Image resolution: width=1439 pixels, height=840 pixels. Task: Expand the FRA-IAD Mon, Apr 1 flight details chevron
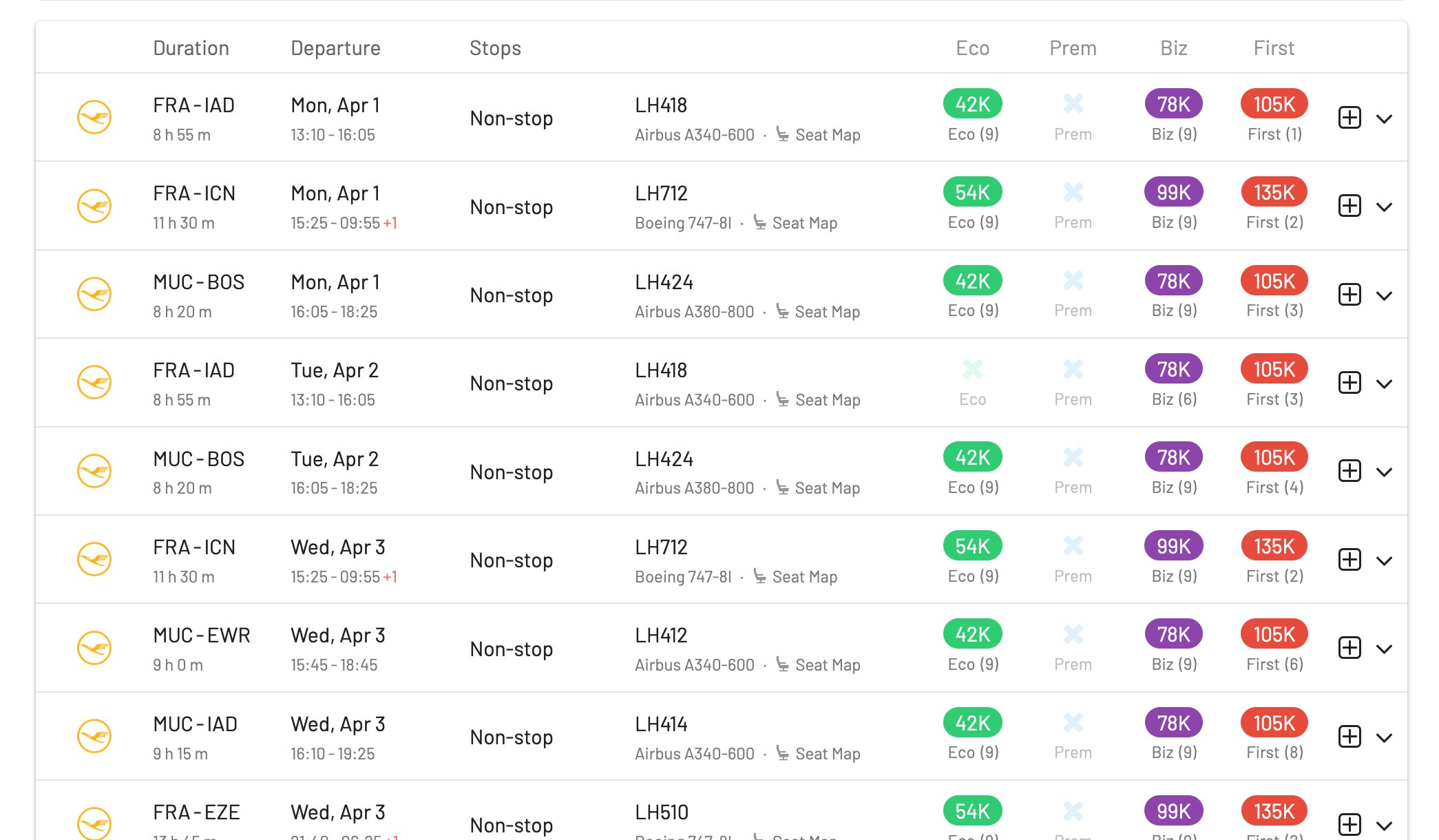[x=1384, y=119]
